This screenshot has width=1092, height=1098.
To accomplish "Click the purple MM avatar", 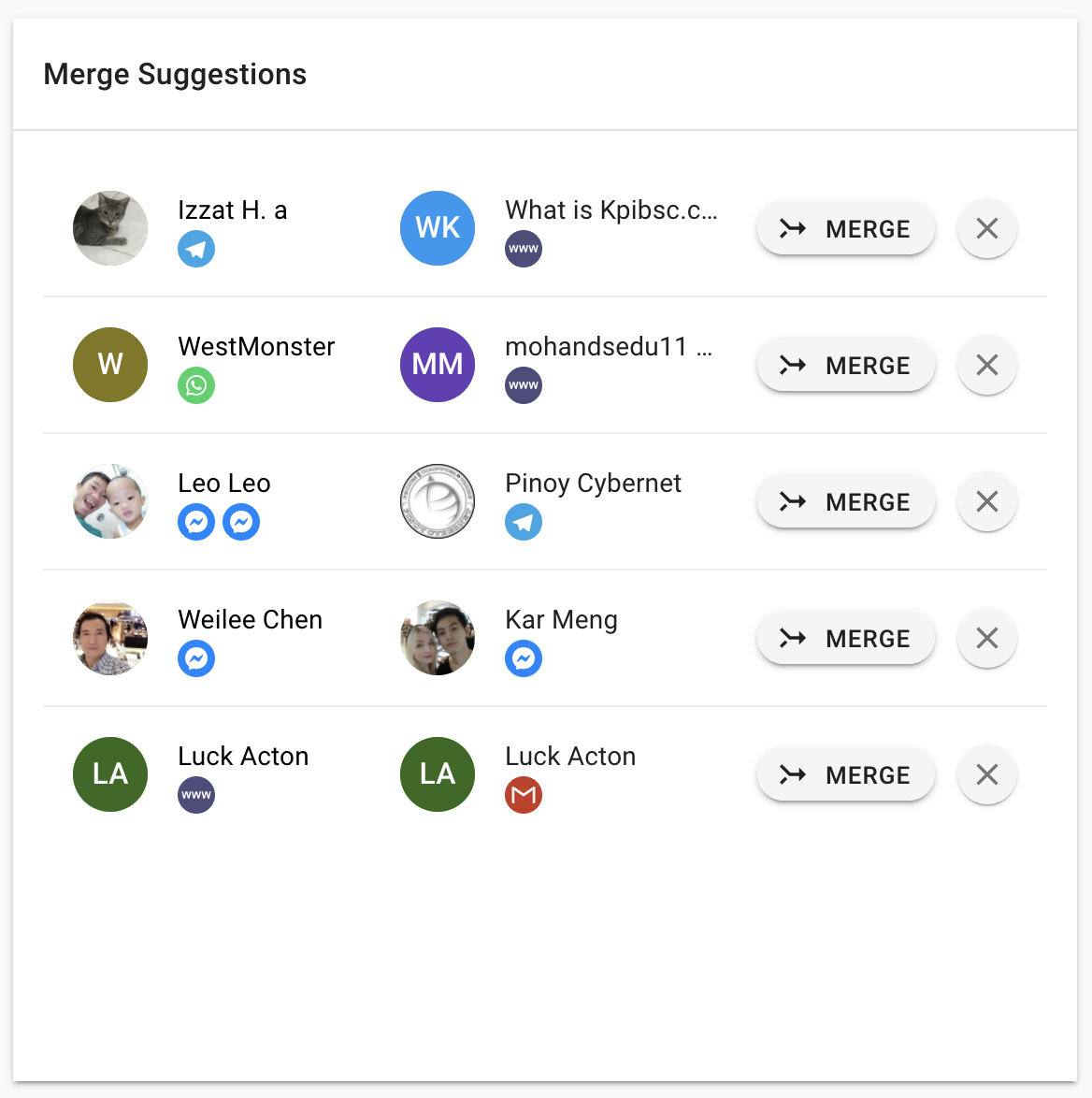I will 438,365.
